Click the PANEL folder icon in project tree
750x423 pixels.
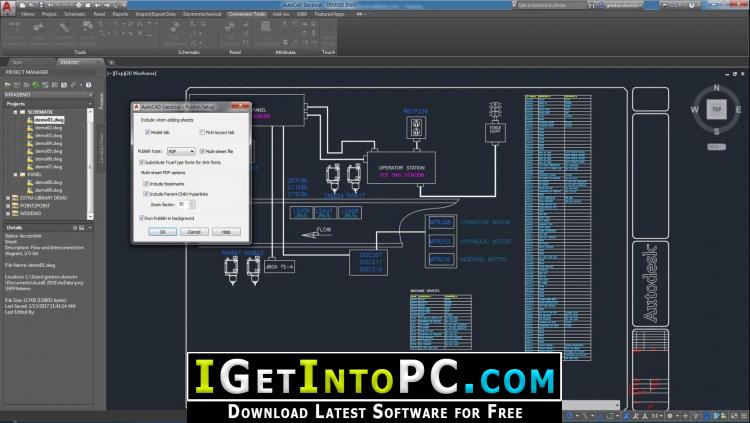pos(22,175)
